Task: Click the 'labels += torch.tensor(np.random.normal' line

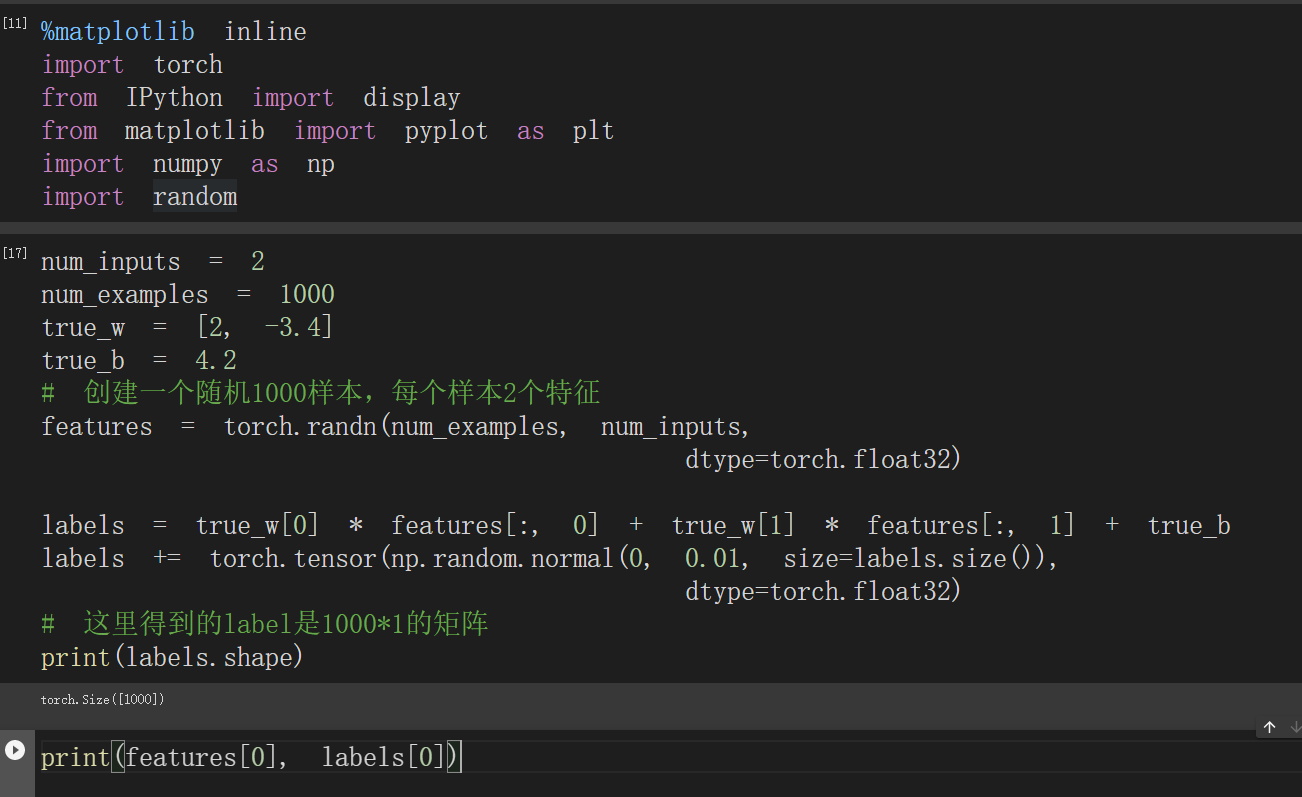Action: (550, 559)
